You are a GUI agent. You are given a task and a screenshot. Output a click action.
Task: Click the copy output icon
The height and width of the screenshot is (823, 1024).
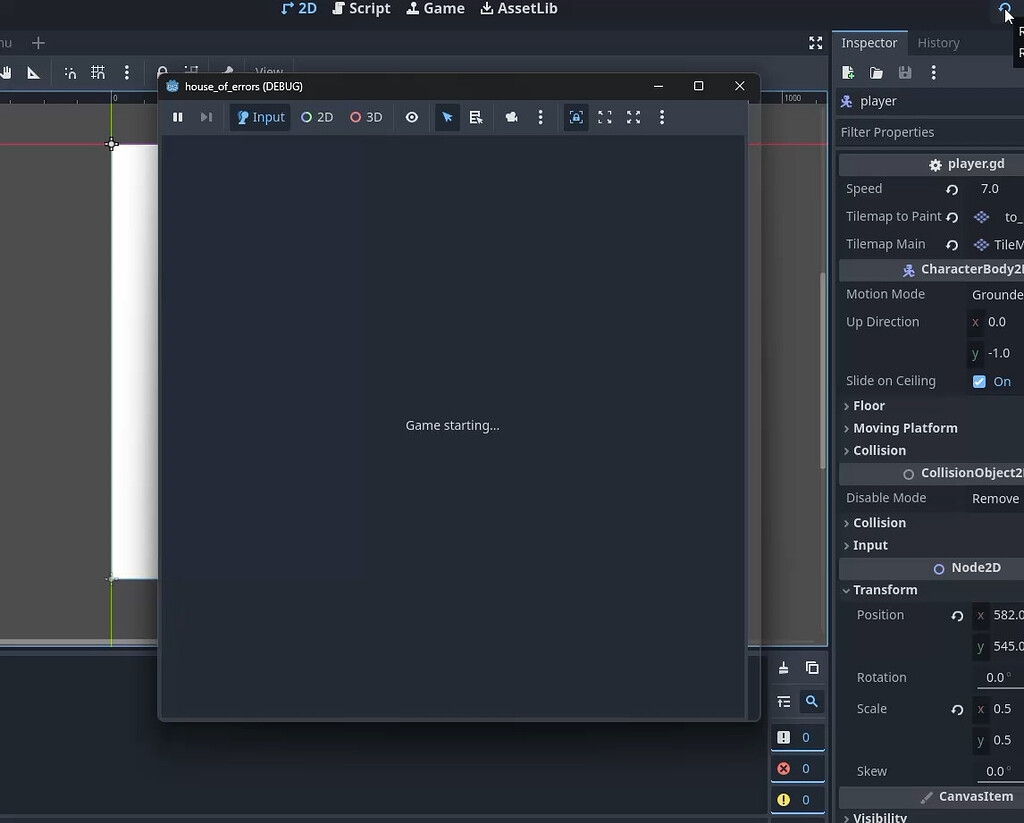pyautogui.click(x=812, y=668)
